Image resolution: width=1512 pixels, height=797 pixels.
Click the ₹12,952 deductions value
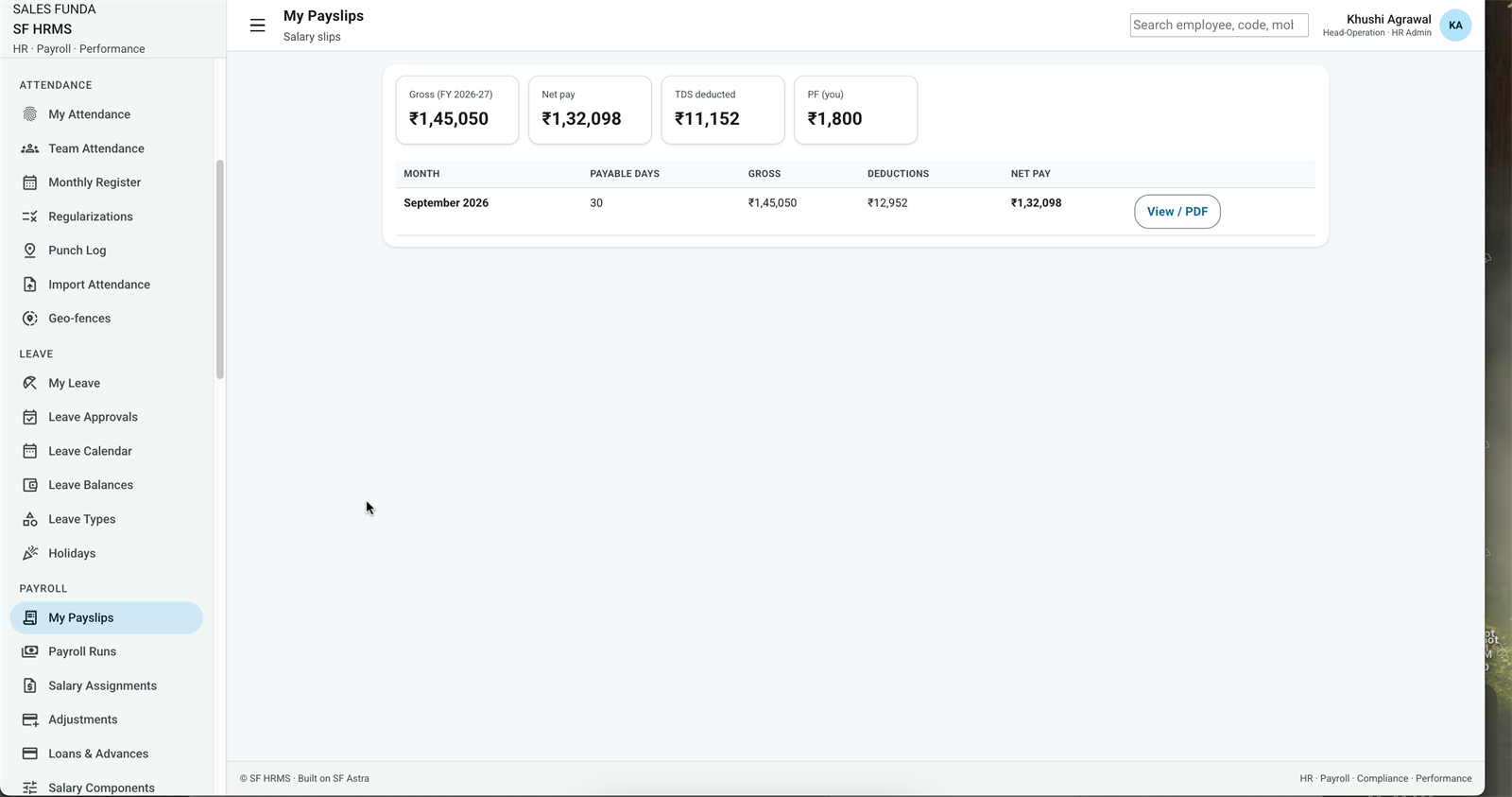point(887,203)
